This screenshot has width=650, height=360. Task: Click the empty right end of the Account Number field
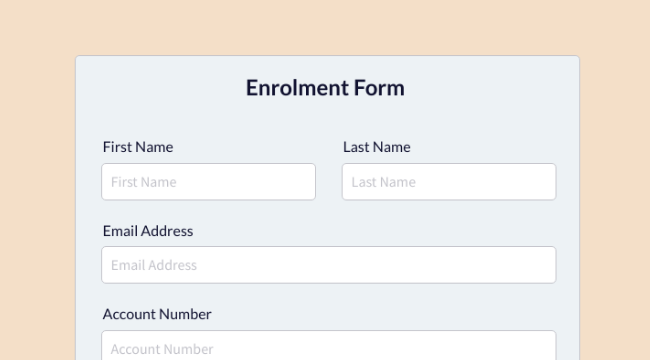(497, 346)
